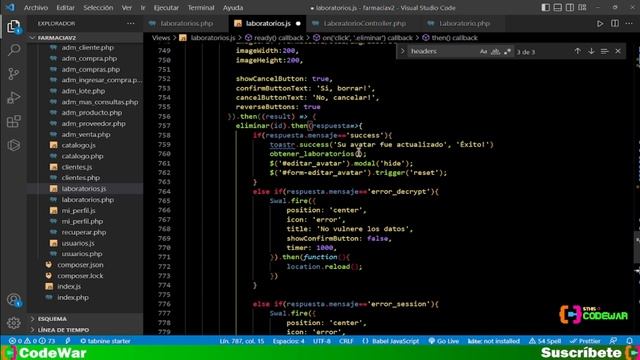Open the Ayuda menu
640x360 pixels.
[x=233, y=8]
